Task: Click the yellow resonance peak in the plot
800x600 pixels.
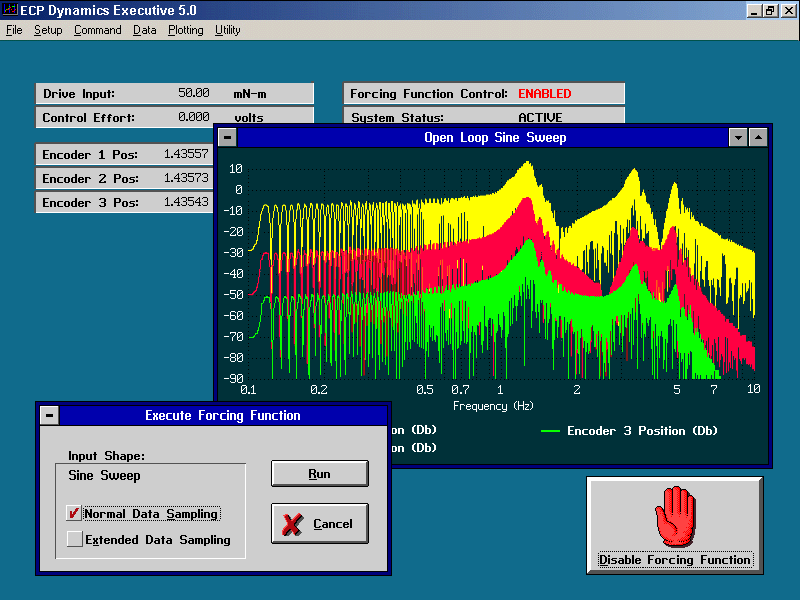Action: (528, 167)
